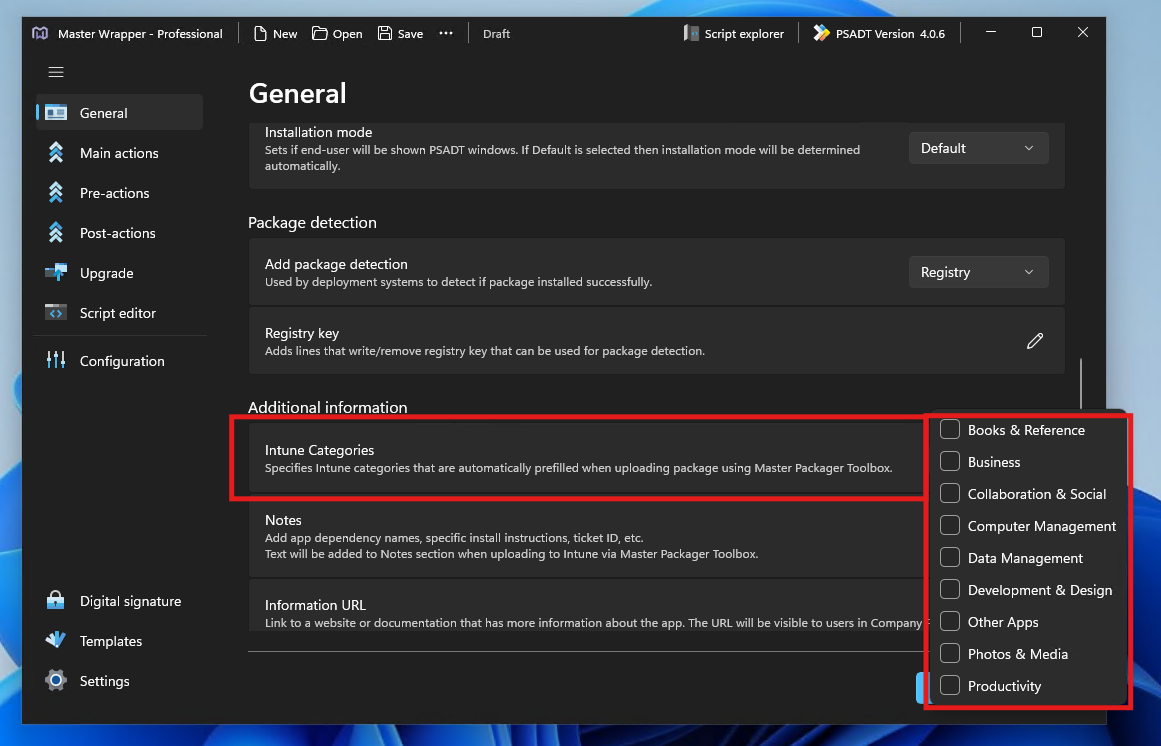Click the Main actions chevrons icon

[x=56, y=152]
